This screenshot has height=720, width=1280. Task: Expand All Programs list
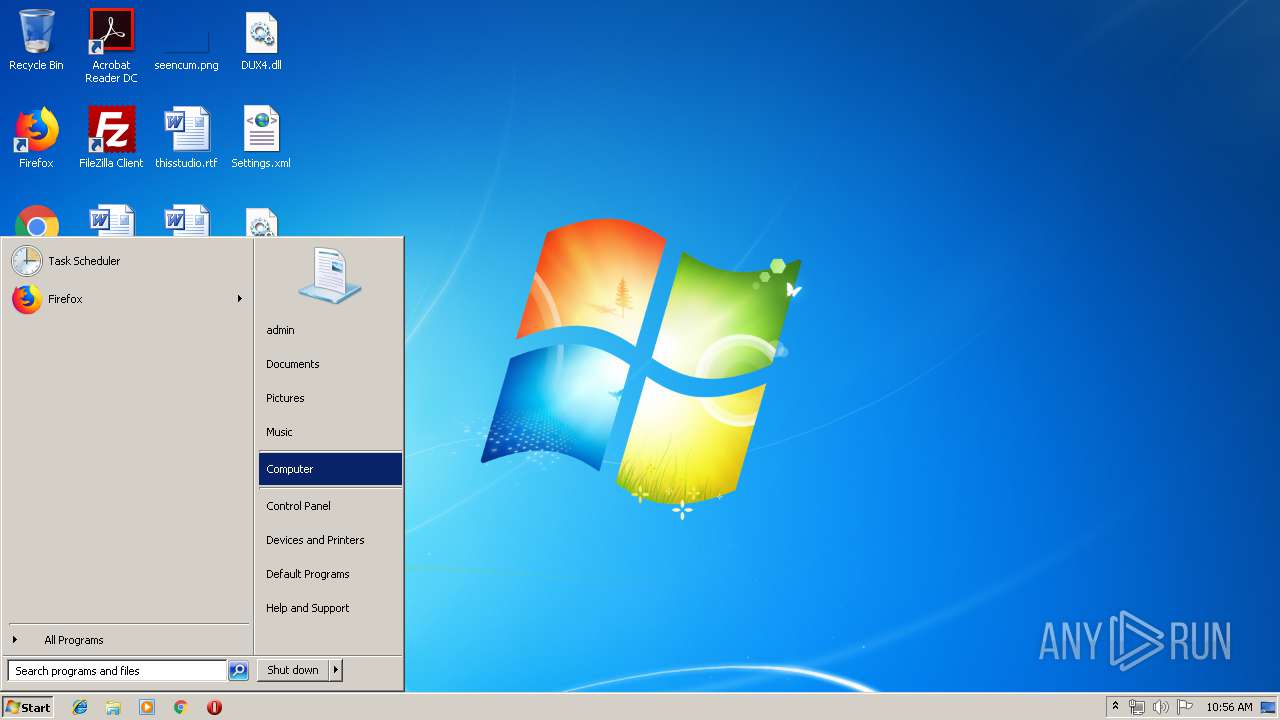pos(127,640)
